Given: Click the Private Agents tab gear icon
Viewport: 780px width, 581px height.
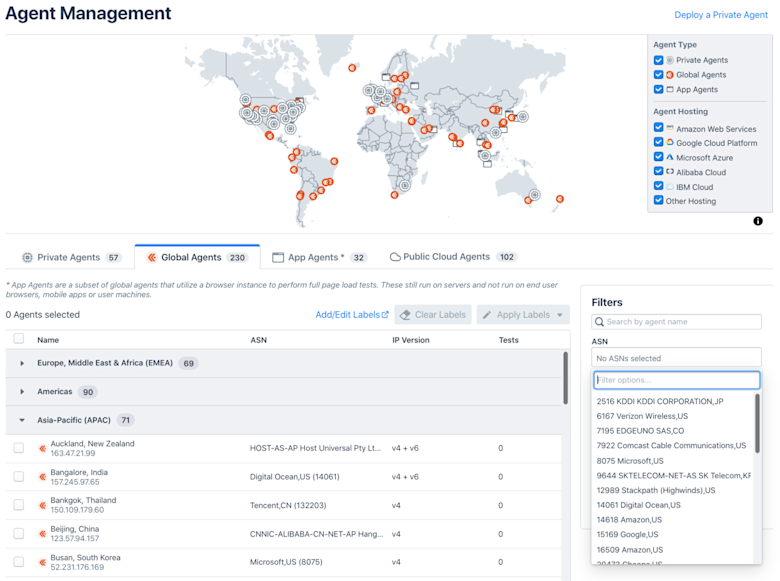Looking at the screenshot, I should [x=27, y=257].
